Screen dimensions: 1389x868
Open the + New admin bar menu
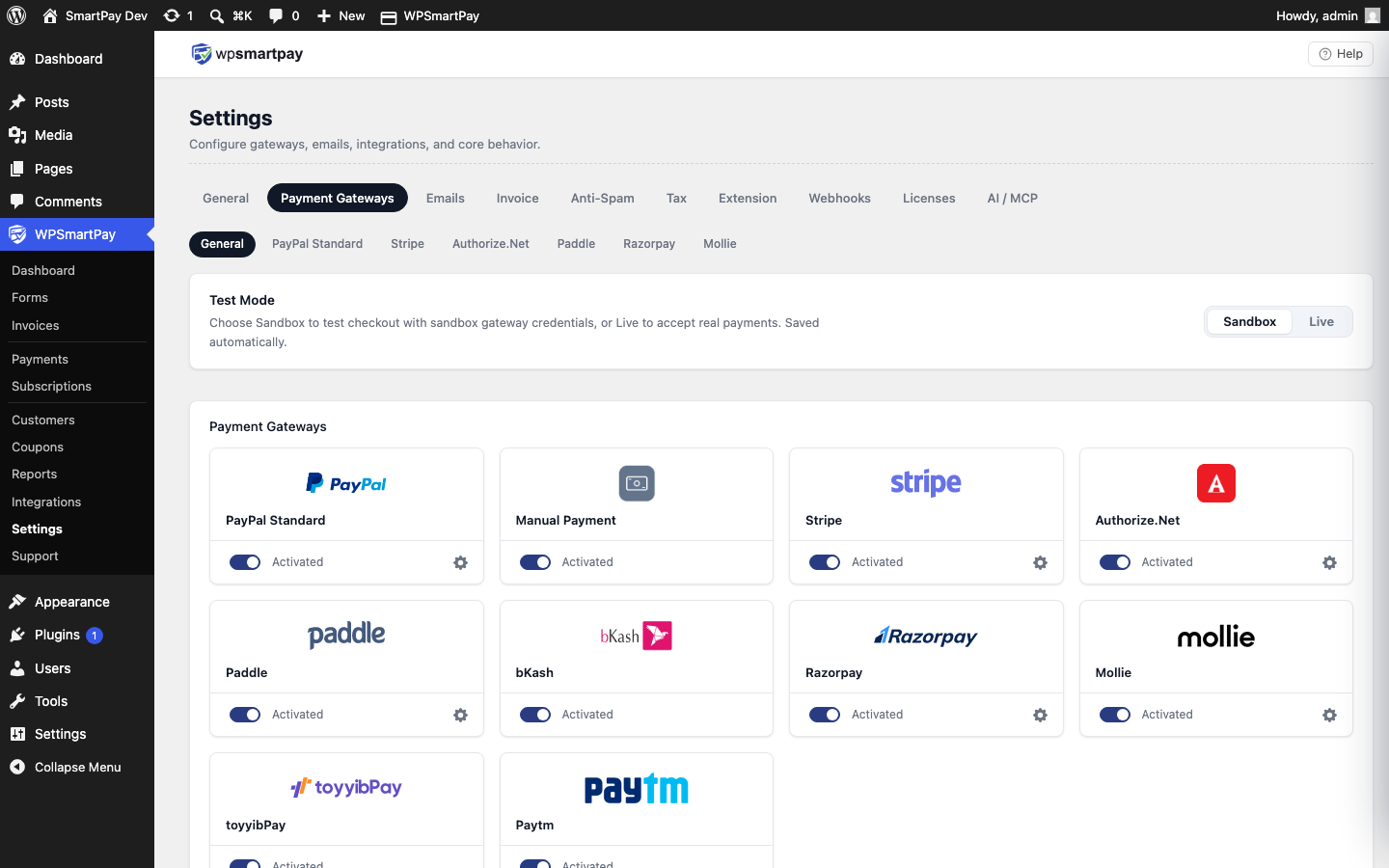341,15
